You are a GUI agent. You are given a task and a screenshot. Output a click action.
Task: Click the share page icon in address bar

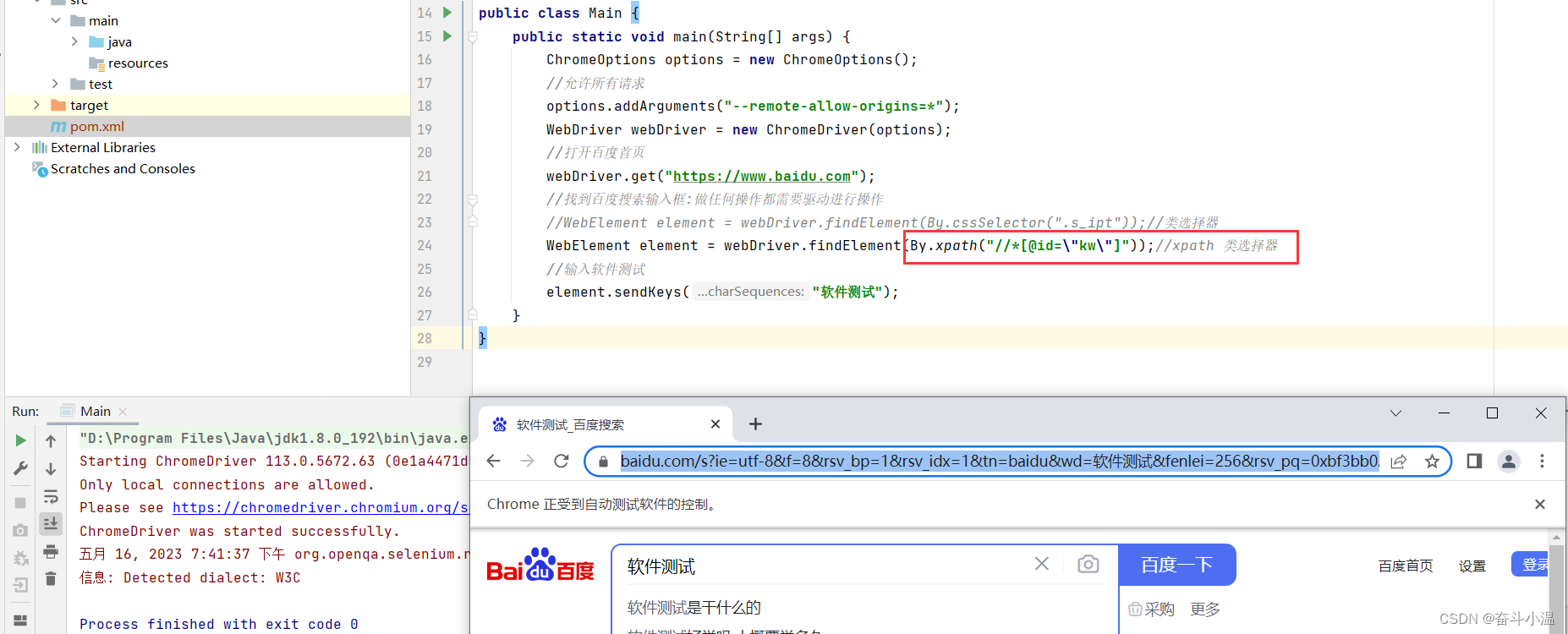click(x=1399, y=462)
